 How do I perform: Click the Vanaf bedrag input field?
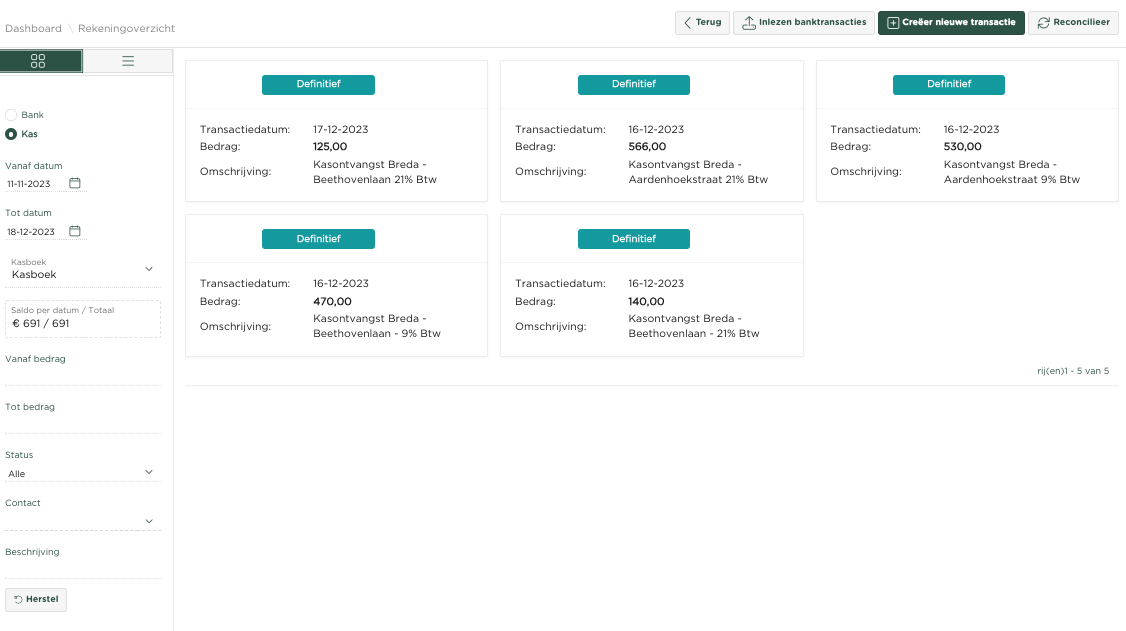(x=83, y=376)
